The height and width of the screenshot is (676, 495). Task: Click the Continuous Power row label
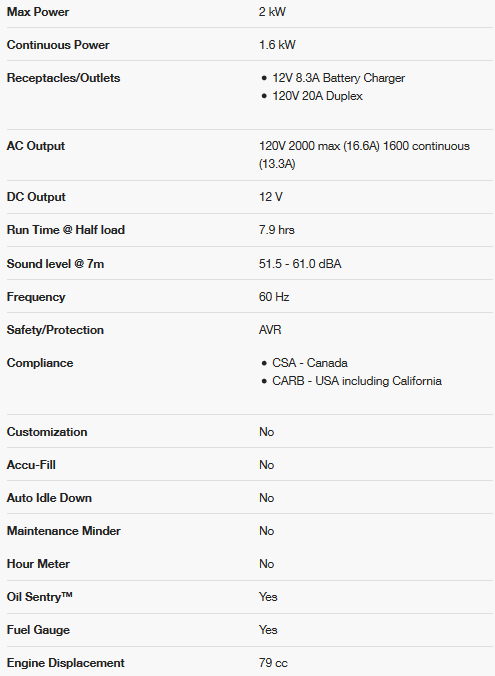58,45
